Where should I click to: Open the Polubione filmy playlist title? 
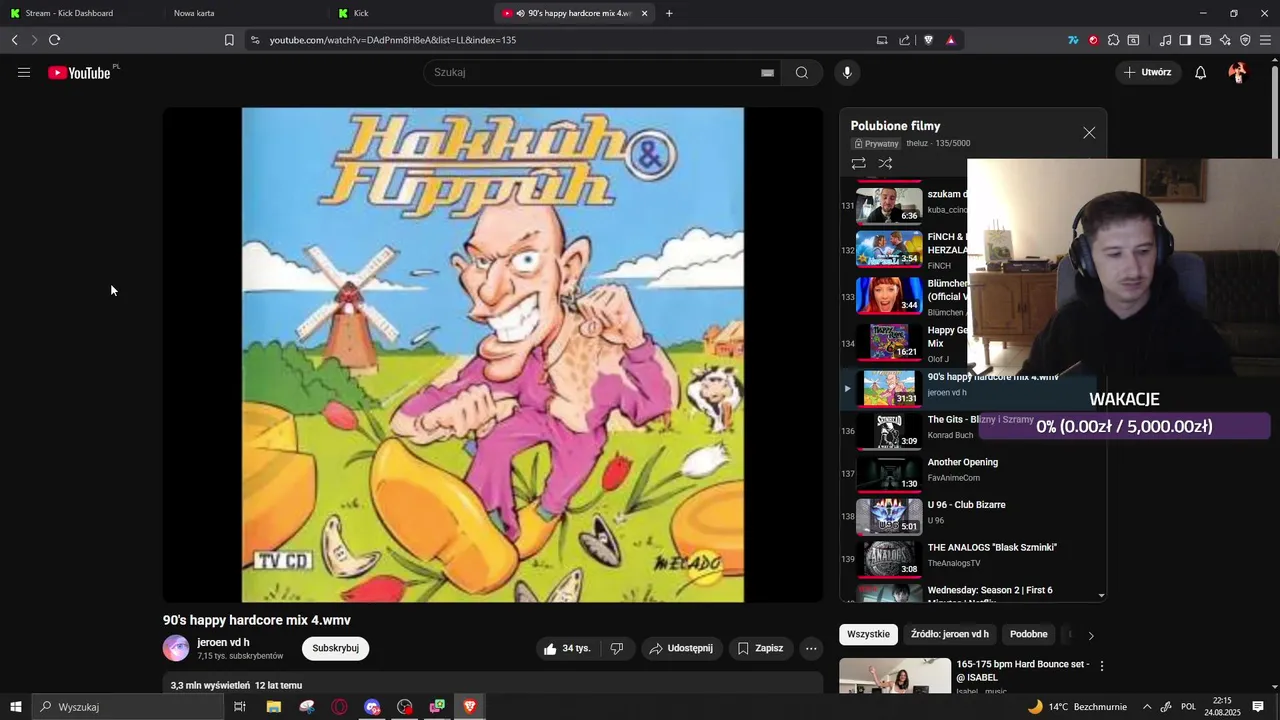[x=895, y=126]
